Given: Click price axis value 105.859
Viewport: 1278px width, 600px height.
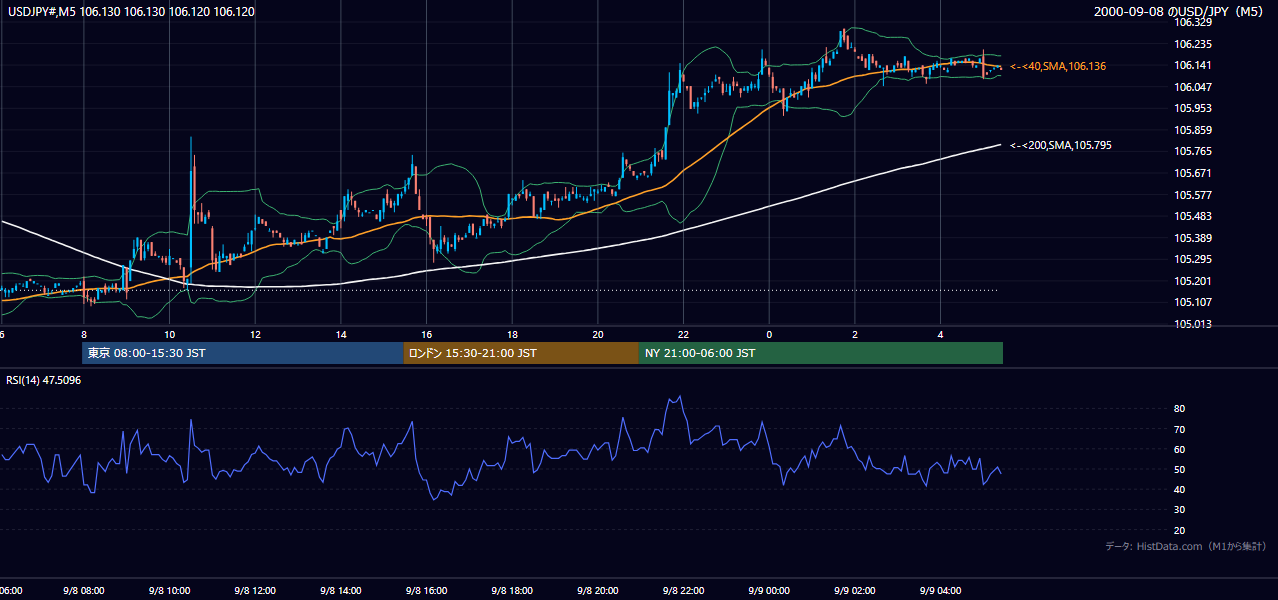Looking at the screenshot, I should [1193, 130].
